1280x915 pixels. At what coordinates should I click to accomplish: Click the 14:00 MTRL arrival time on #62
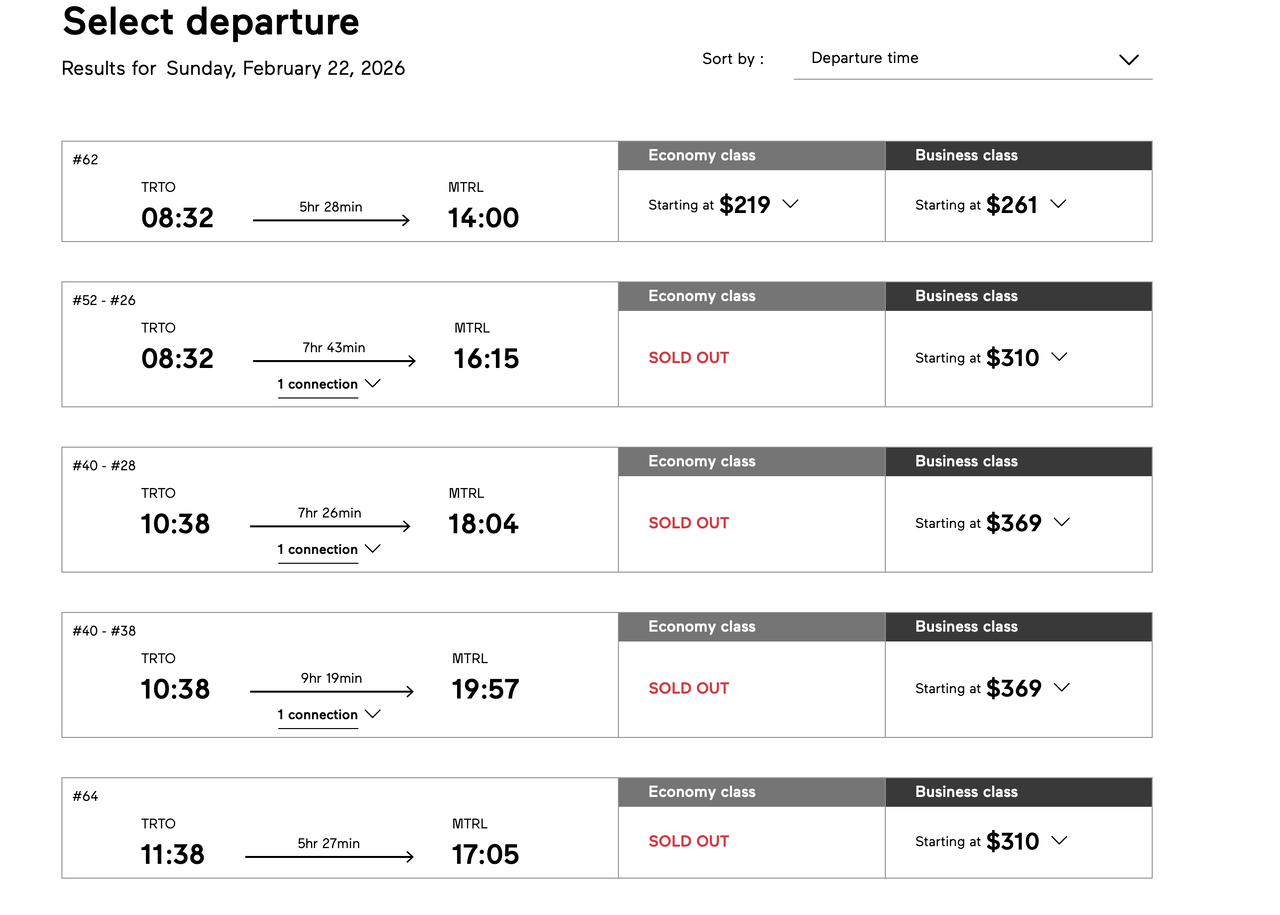(483, 217)
